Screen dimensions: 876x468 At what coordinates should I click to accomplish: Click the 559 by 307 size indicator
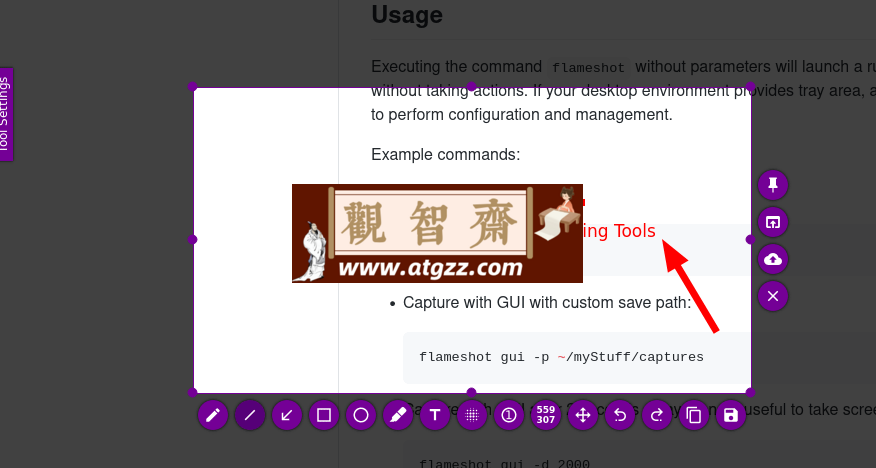tap(546, 415)
